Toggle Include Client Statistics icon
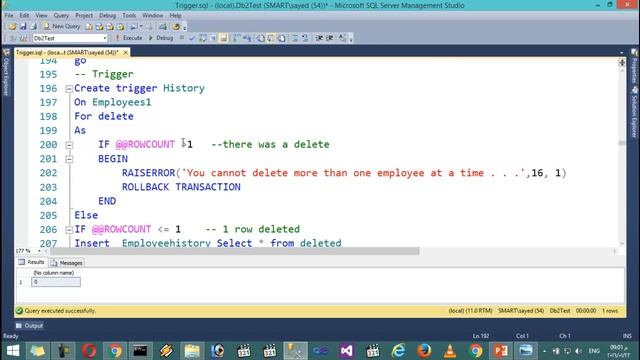The width and height of the screenshot is (640, 360). 247,38
